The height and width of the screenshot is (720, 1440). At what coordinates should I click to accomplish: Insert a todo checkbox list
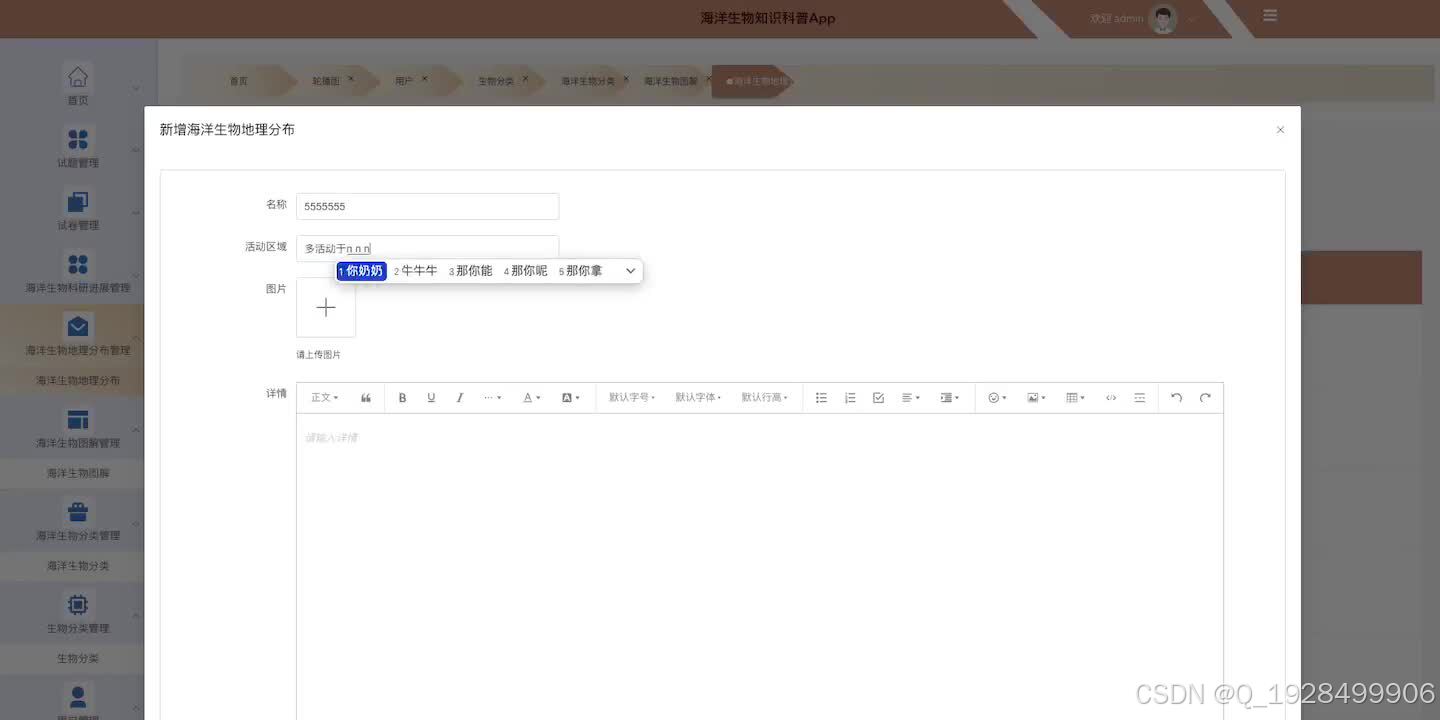point(878,398)
